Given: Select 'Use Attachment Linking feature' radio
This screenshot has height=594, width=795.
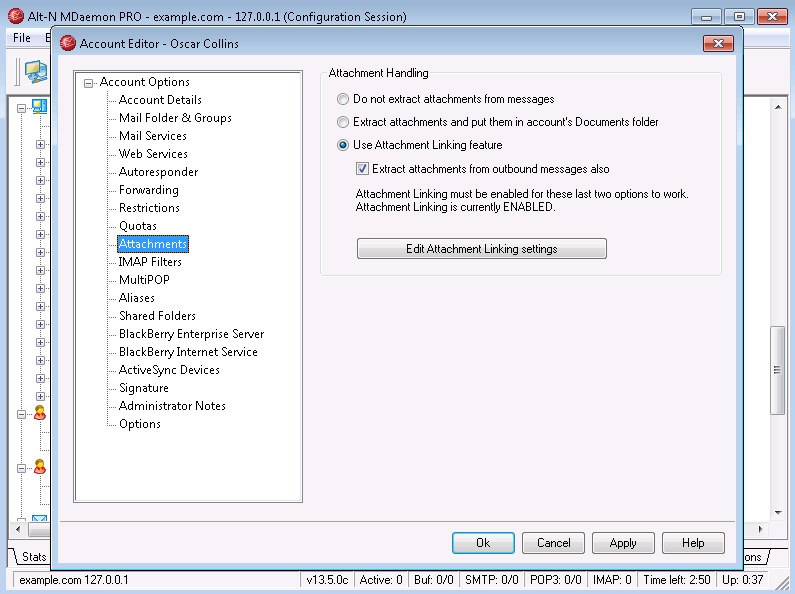Looking at the screenshot, I should pyautogui.click(x=343, y=145).
